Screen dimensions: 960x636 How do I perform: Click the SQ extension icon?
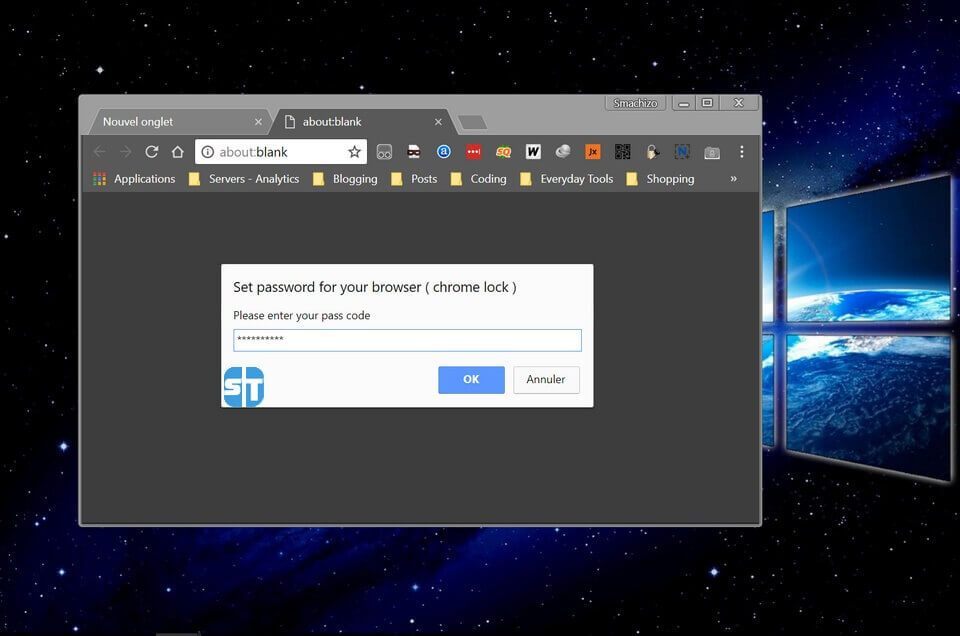click(x=503, y=152)
